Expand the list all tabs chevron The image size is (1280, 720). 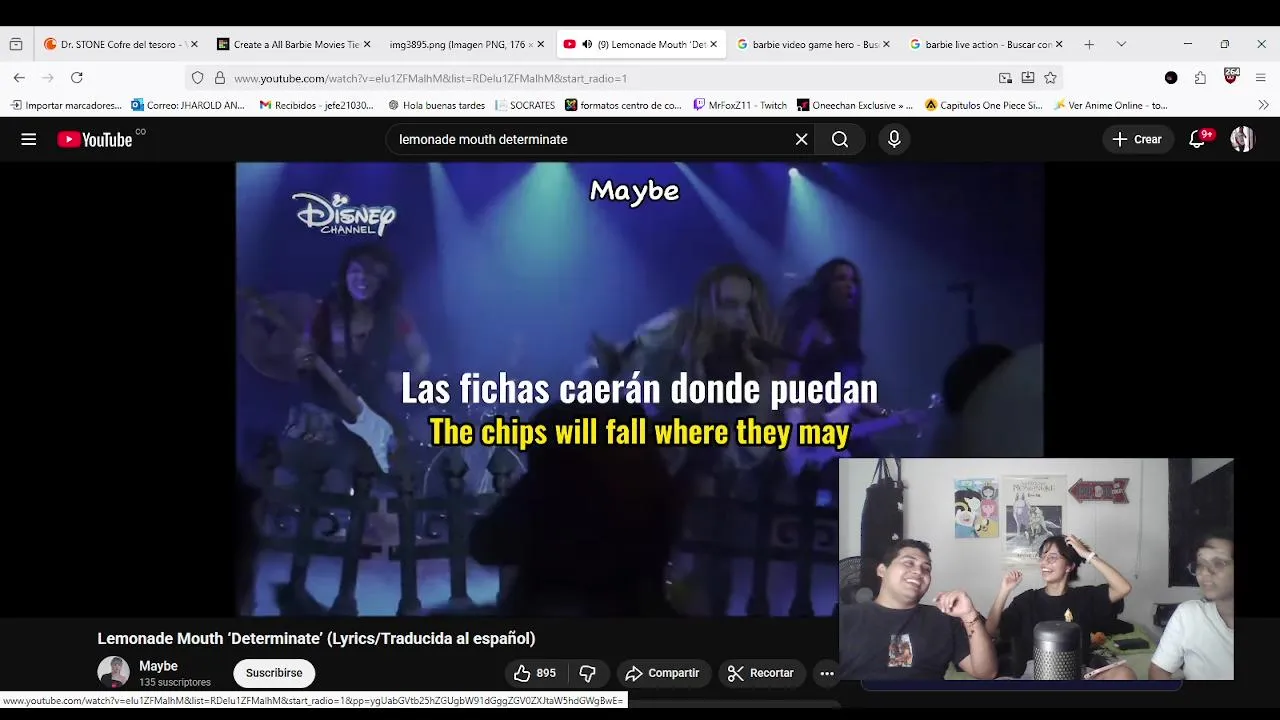click(1121, 44)
